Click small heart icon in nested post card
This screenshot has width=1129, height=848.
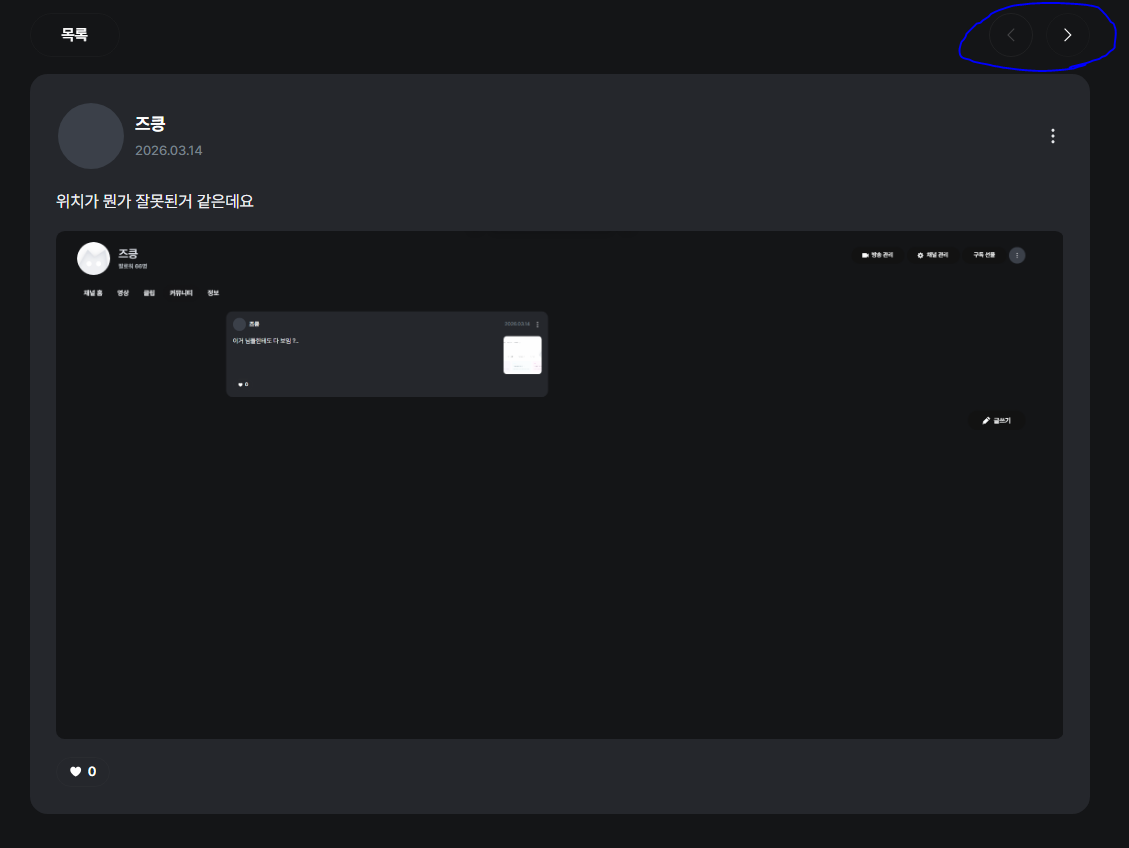[240, 384]
